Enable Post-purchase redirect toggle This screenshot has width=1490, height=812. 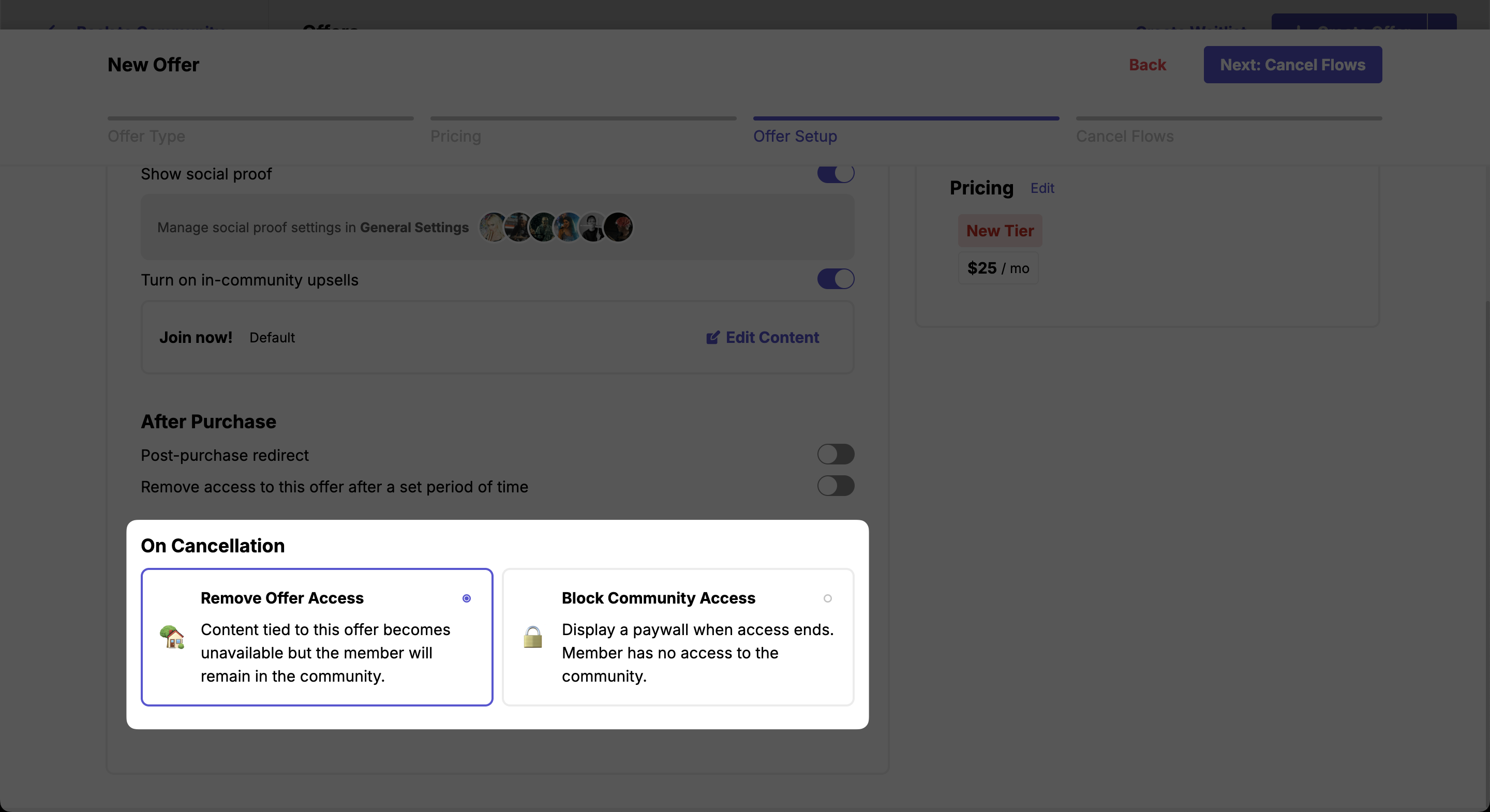point(835,455)
